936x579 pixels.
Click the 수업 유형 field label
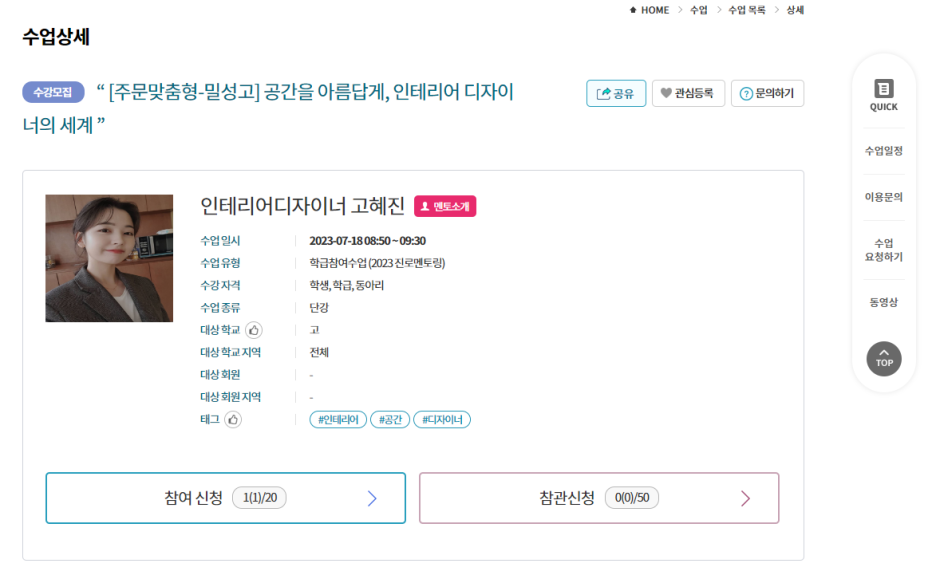[220, 263]
